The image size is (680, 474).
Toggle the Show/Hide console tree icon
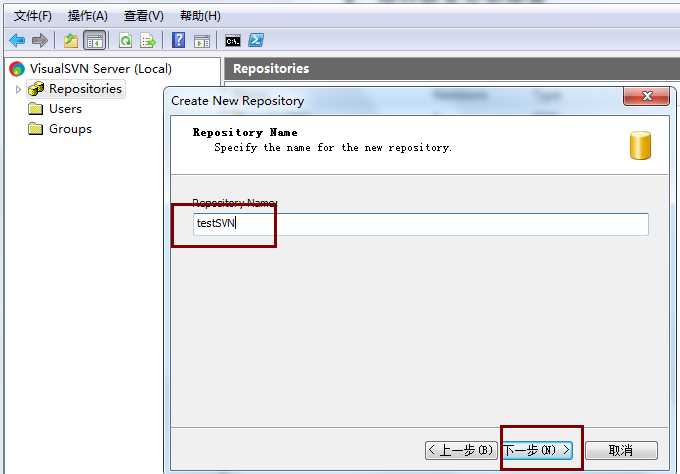[x=95, y=41]
